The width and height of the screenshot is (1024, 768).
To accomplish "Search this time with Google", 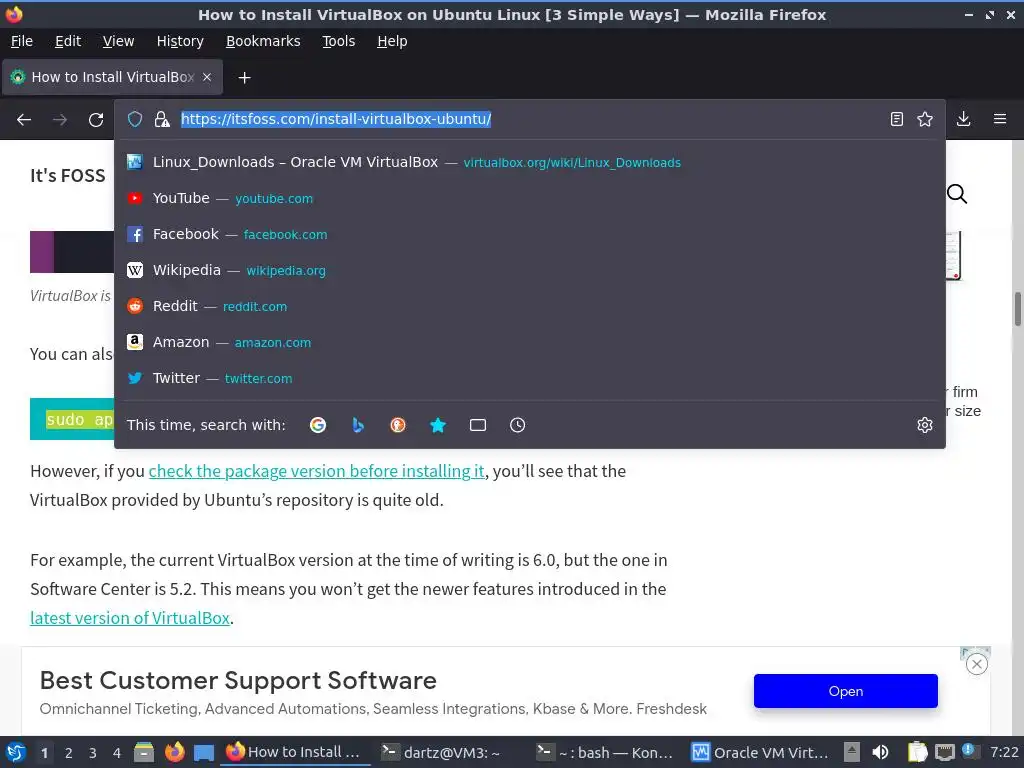I will 318,425.
